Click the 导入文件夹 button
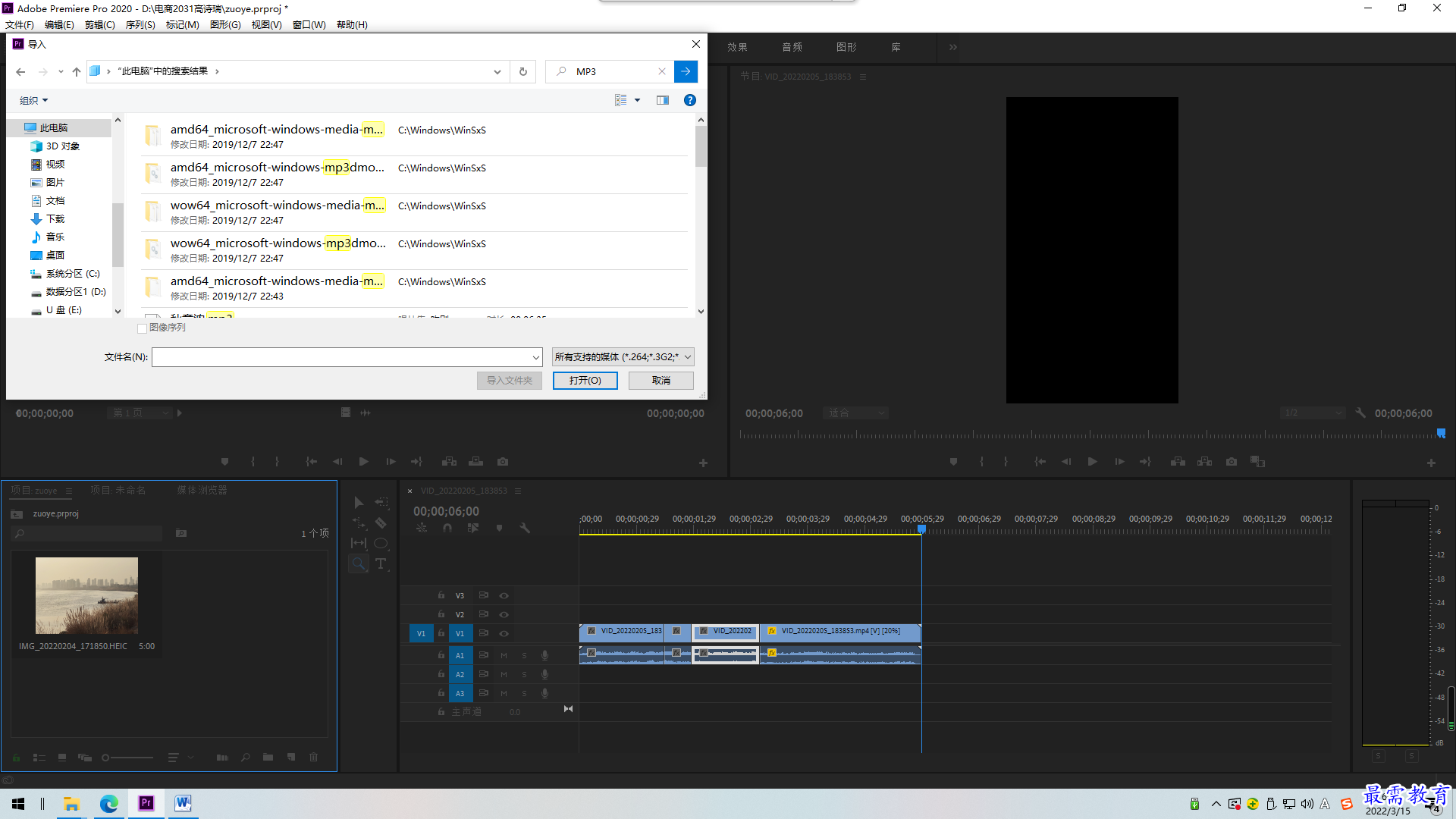This screenshot has height=819, width=1456. pyautogui.click(x=510, y=381)
